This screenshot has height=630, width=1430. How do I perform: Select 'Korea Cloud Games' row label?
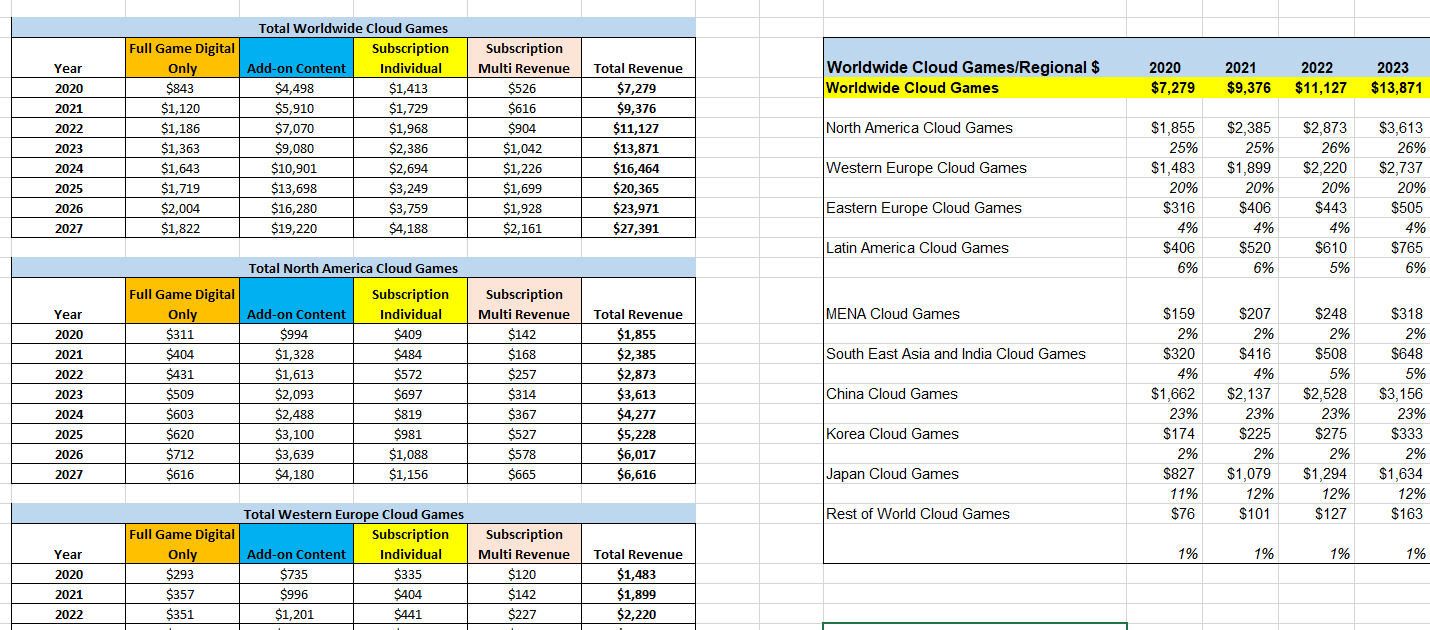pos(975,434)
